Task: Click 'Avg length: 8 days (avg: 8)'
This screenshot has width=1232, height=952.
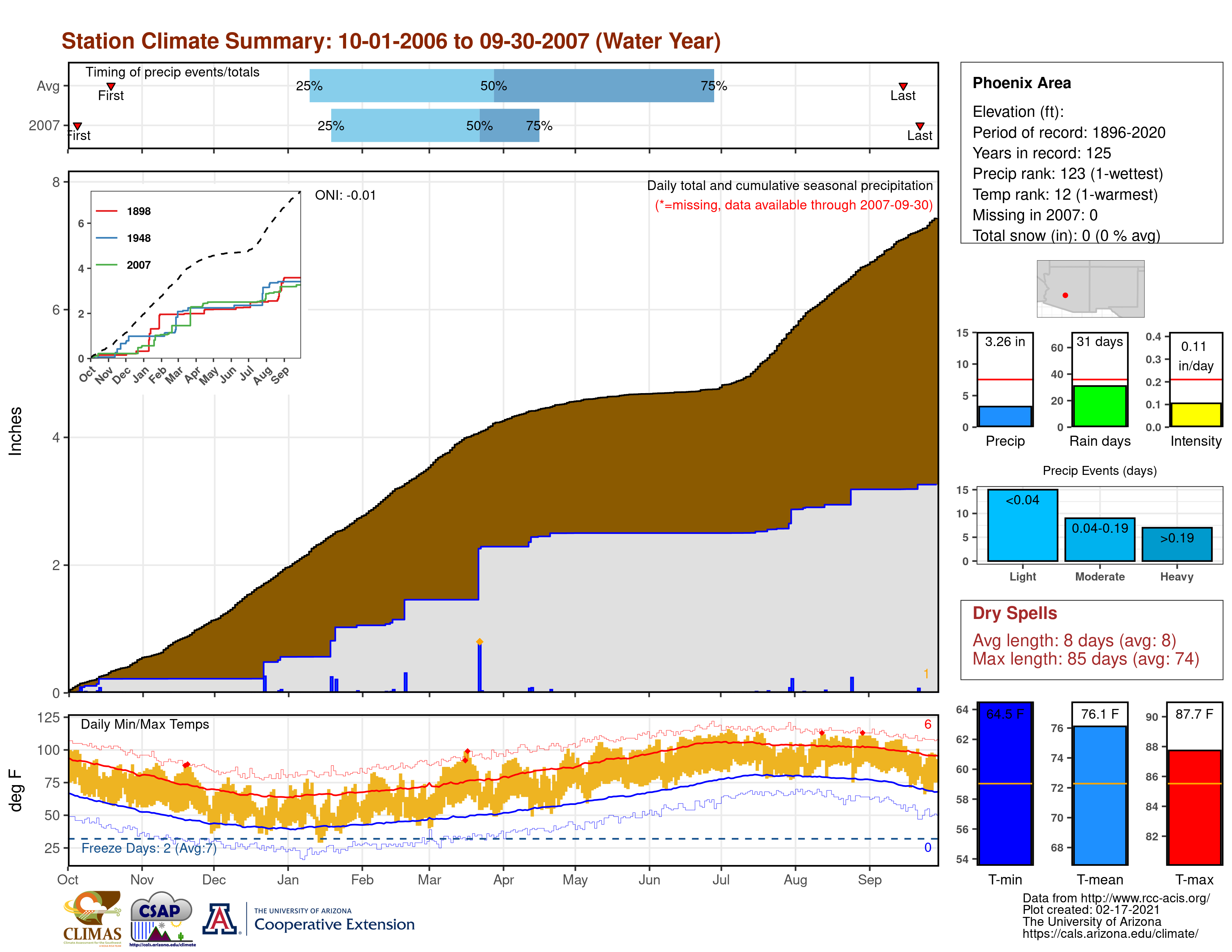Action: pyautogui.click(x=1074, y=641)
